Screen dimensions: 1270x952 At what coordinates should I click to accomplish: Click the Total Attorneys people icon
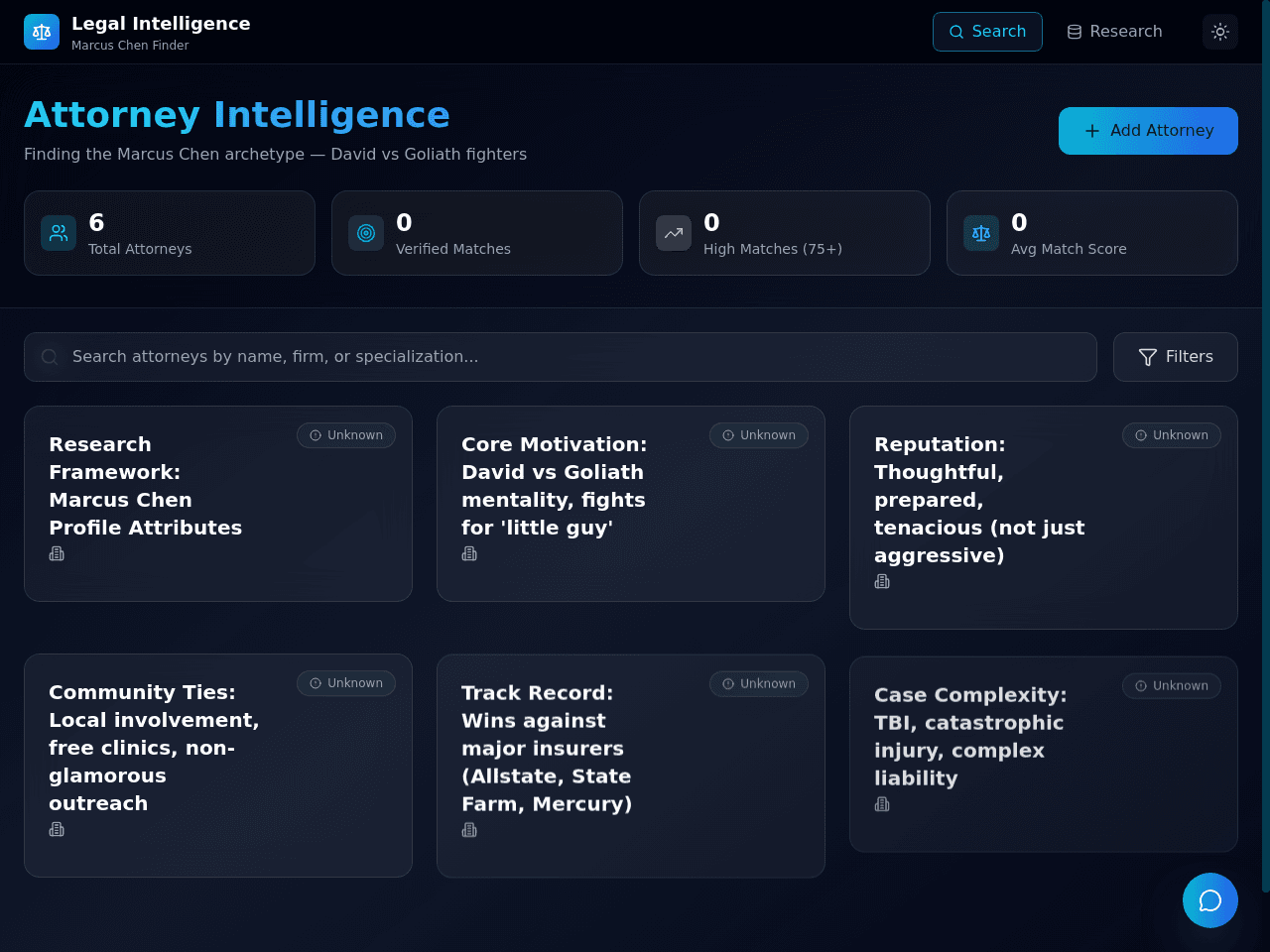coord(59,233)
